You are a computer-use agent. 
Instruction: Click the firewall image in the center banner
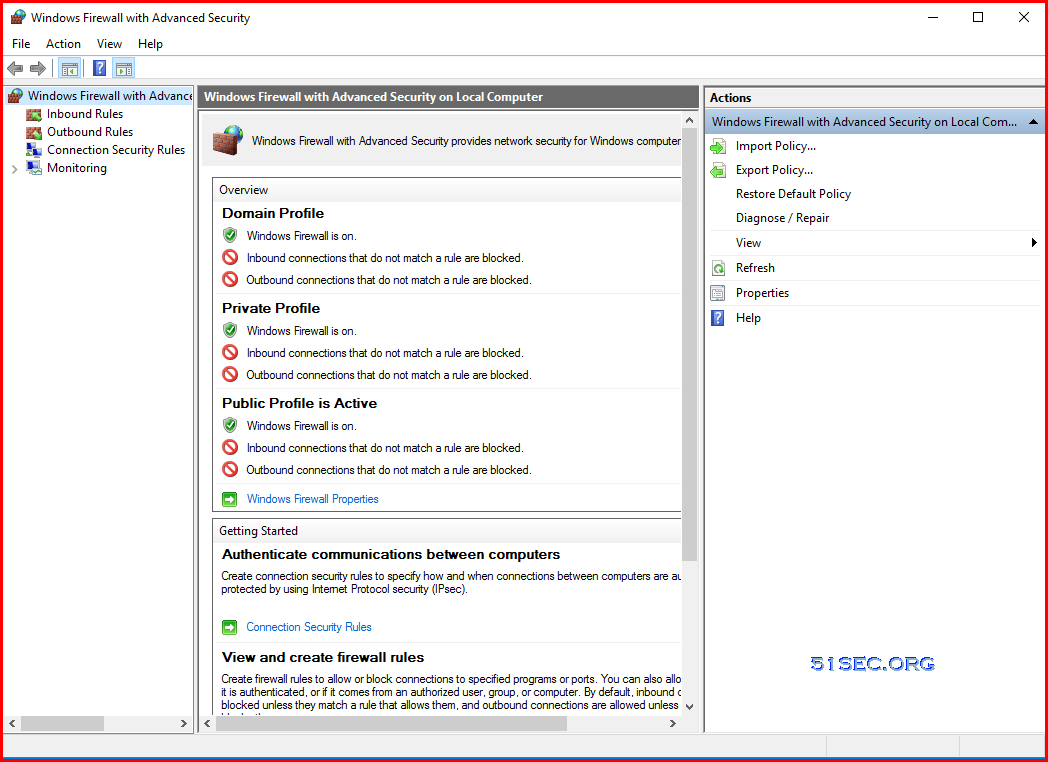pos(227,140)
